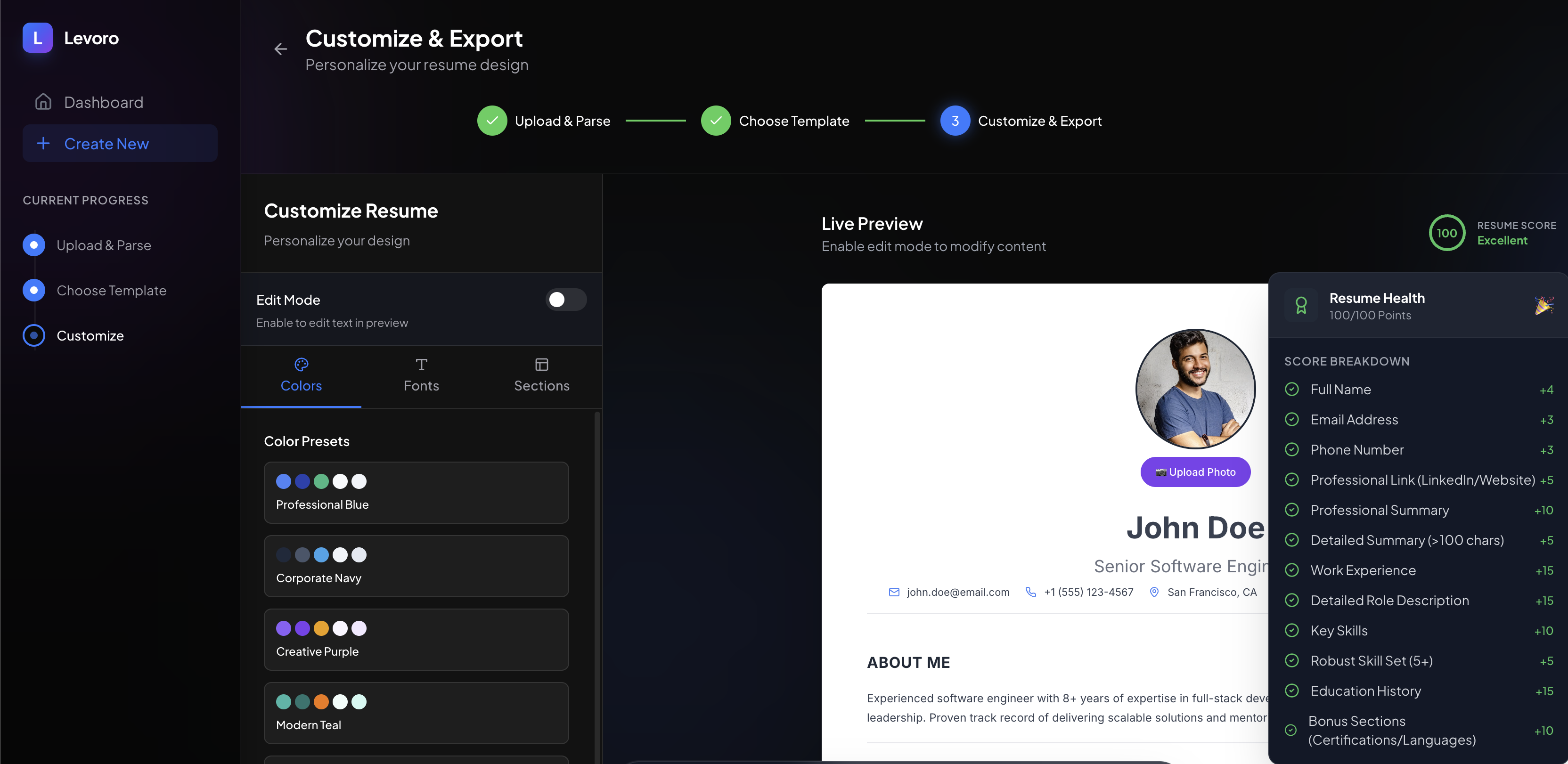Select the Customize progress radio marker
1568x764 pixels.
pos(34,335)
